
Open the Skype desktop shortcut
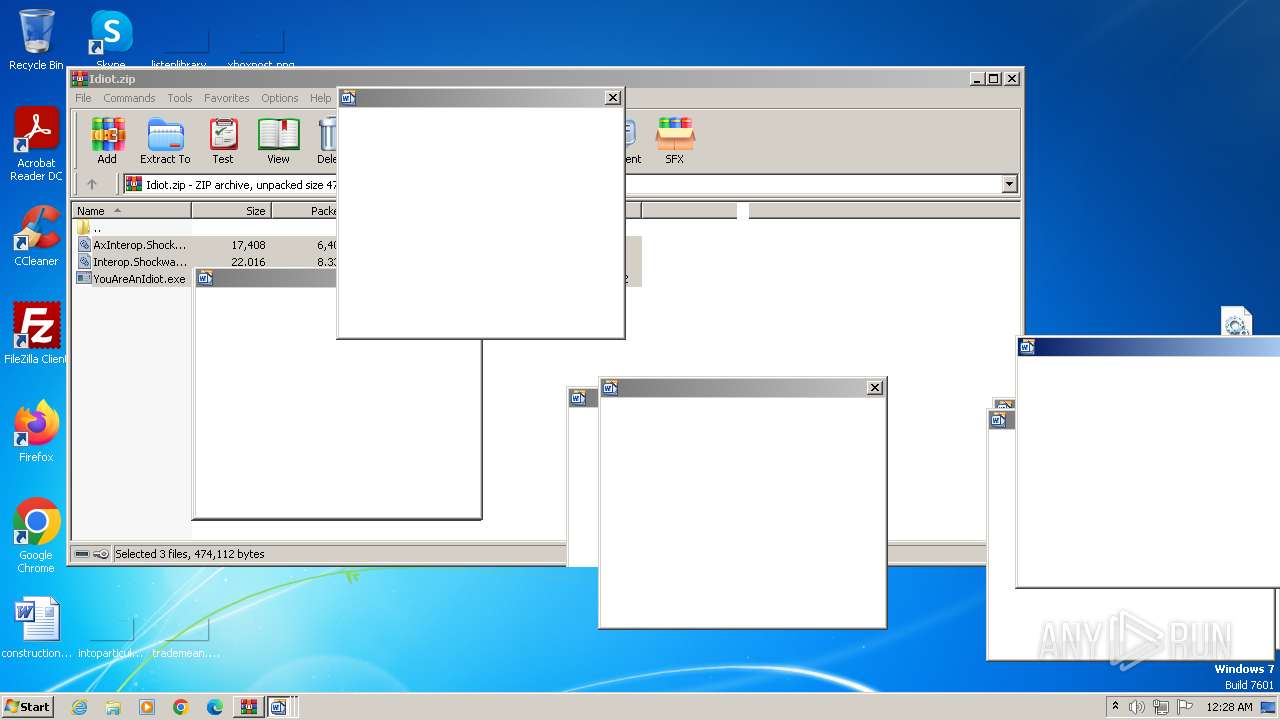click(110, 38)
